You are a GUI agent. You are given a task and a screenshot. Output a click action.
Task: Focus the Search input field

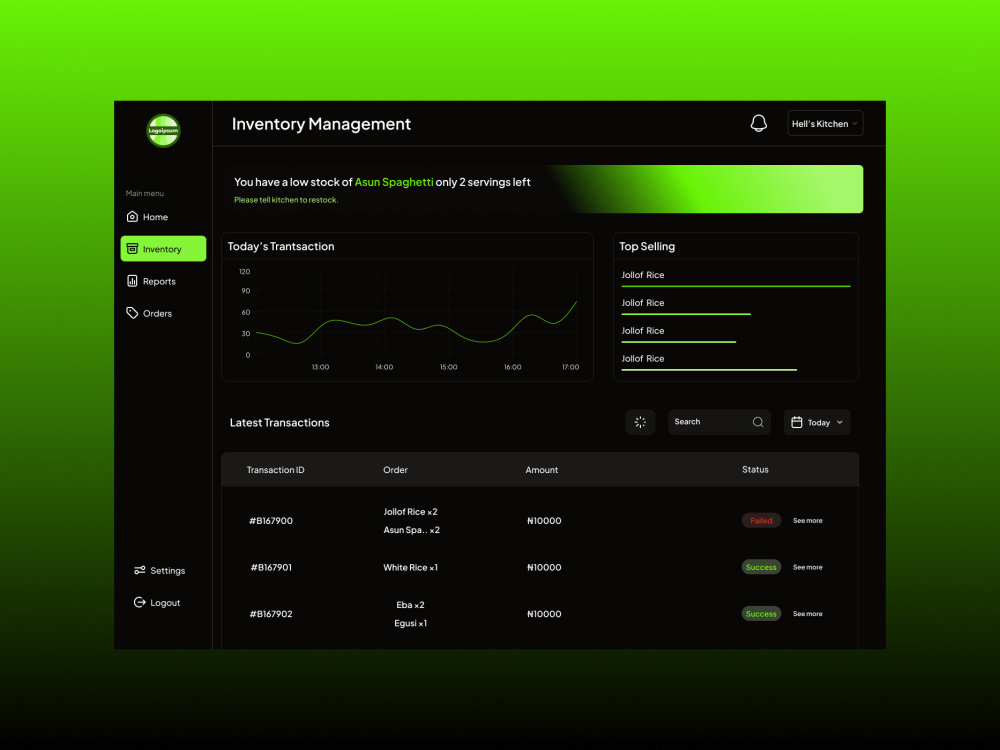(x=719, y=422)
